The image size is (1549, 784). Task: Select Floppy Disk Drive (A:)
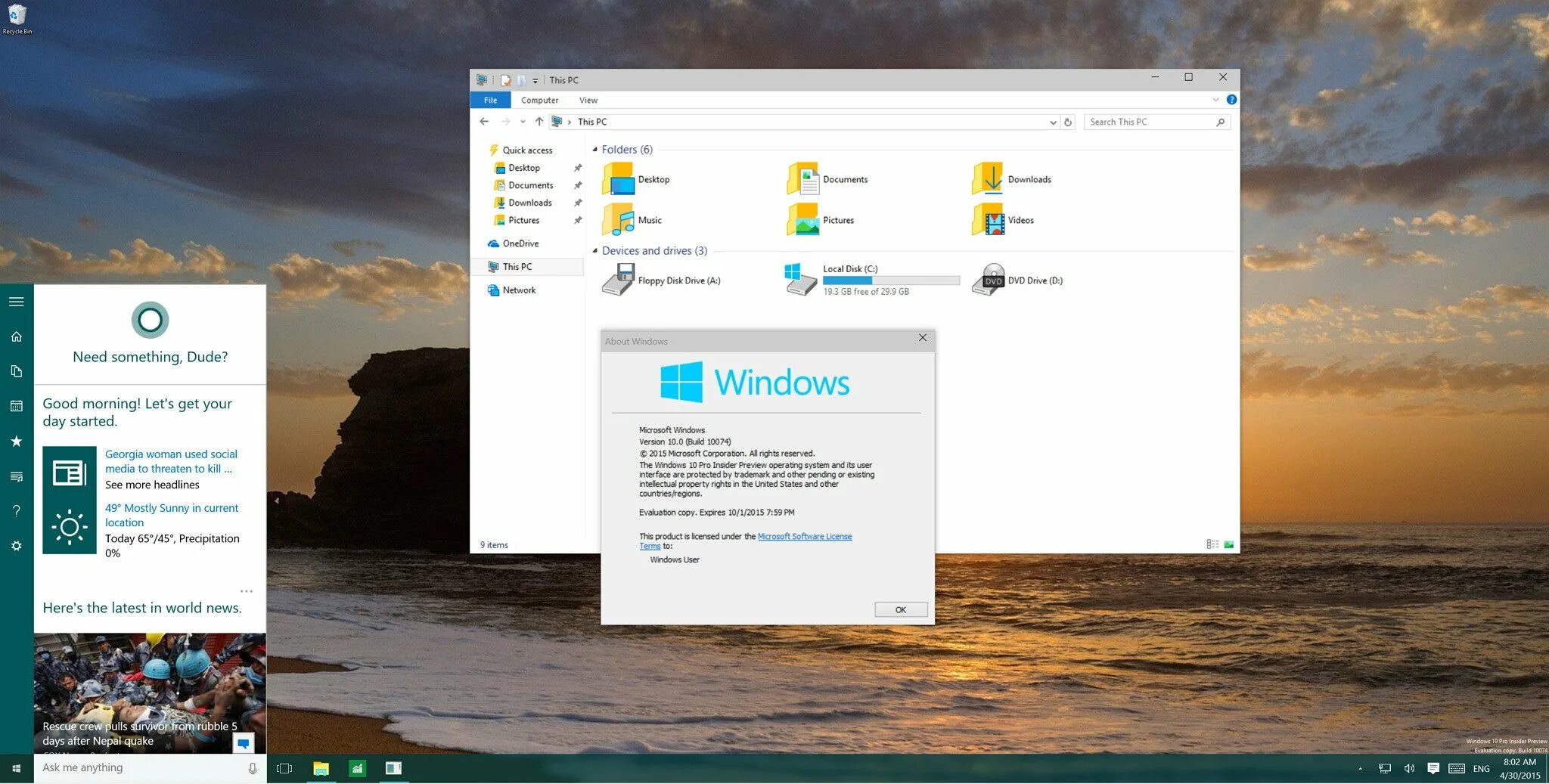(x=661, y=280)
